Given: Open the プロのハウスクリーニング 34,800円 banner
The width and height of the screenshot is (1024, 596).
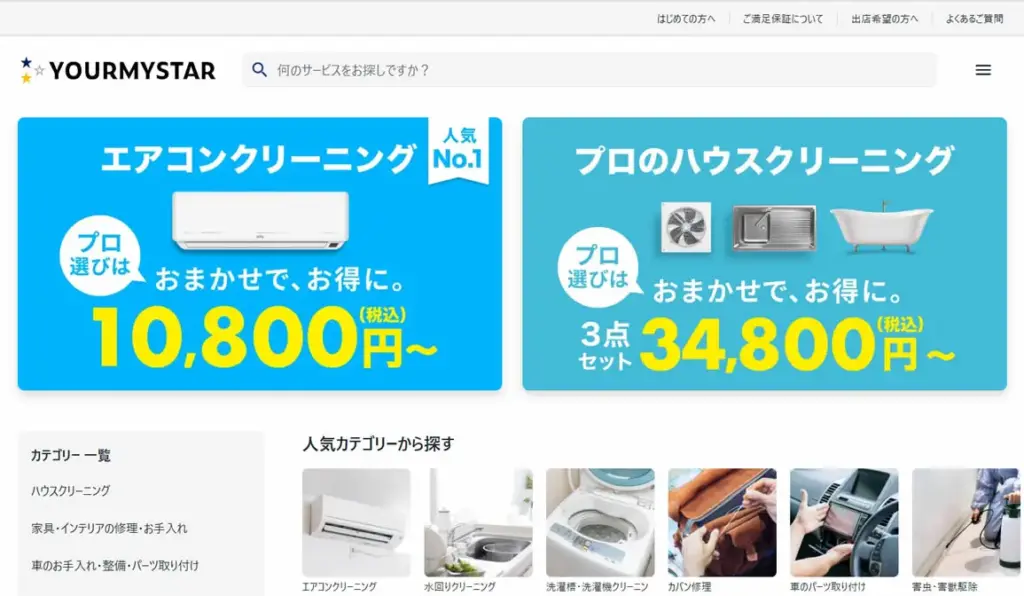Looking at the screenshot, I should (764, 254).
